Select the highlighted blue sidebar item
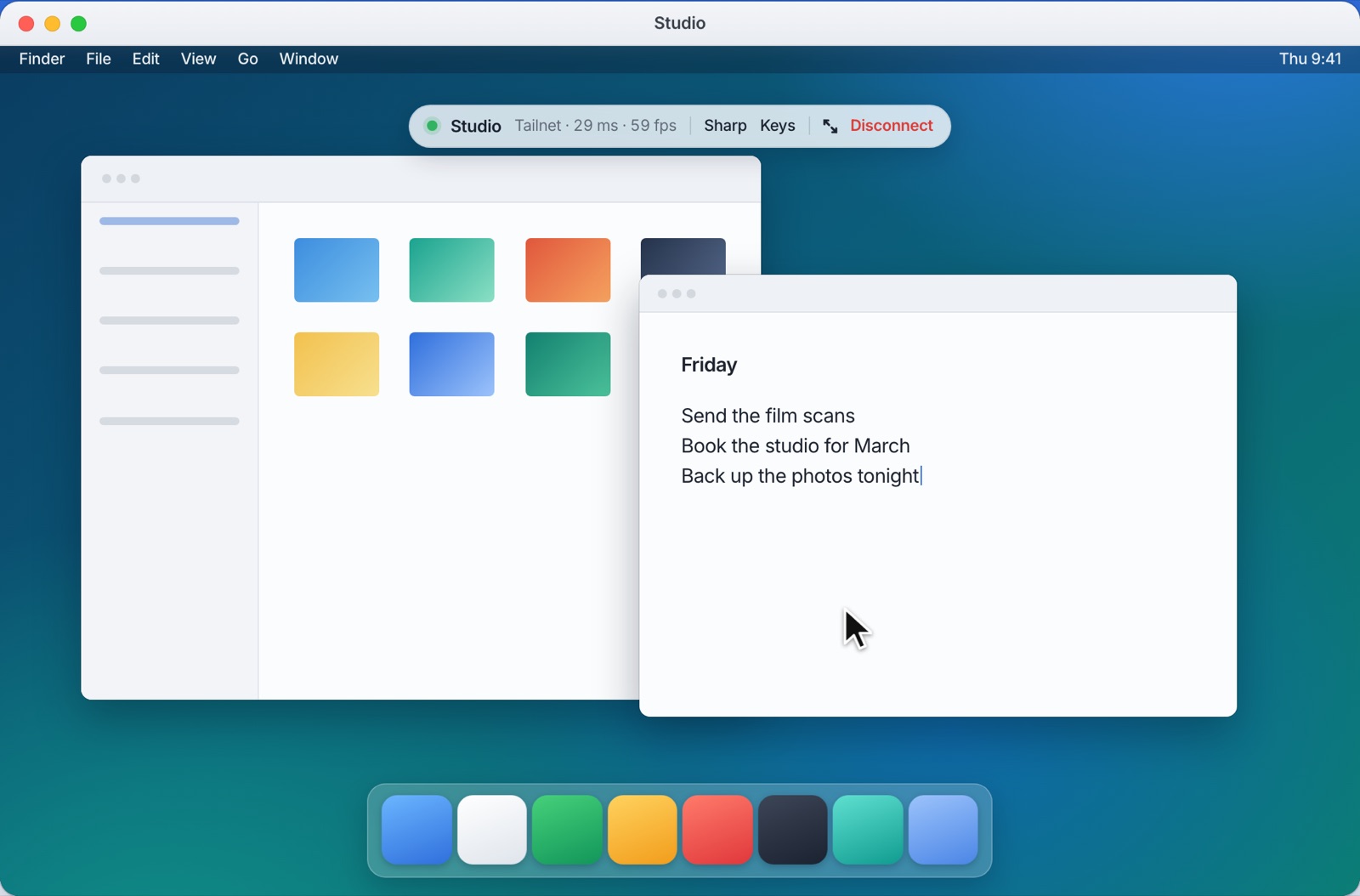This screenshot has height=896, width=1360. point(169,221)
